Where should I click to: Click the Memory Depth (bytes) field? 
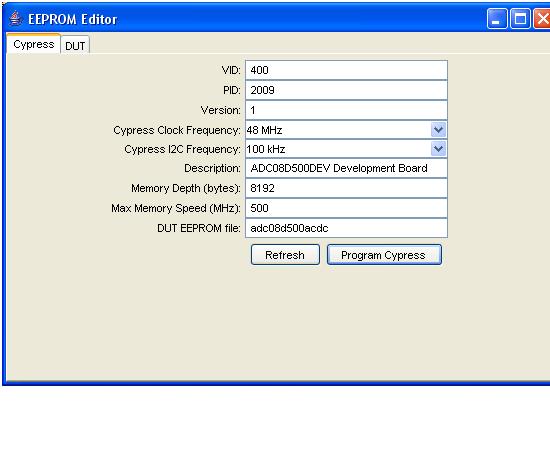[x=346, y=188]
